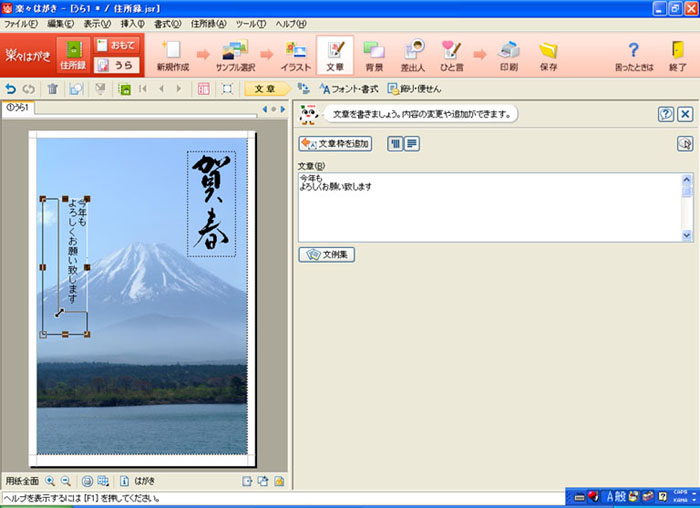
Task: Open the view options dropdown in status bar
Action: click(x=103, y=481)
